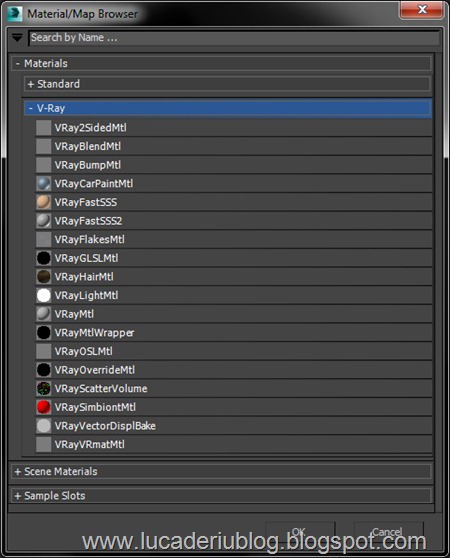Click the VRayLightMtl white sphere icon
450x558 pixels.
44,295
